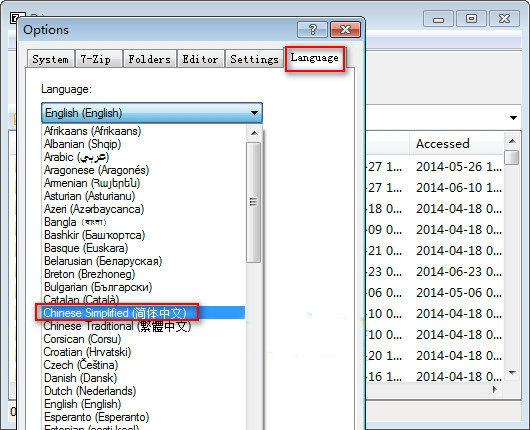Viewport: 530px width, 430px height.
Task: Select Chinese Simplified in the list
Action: click(144, 313)
